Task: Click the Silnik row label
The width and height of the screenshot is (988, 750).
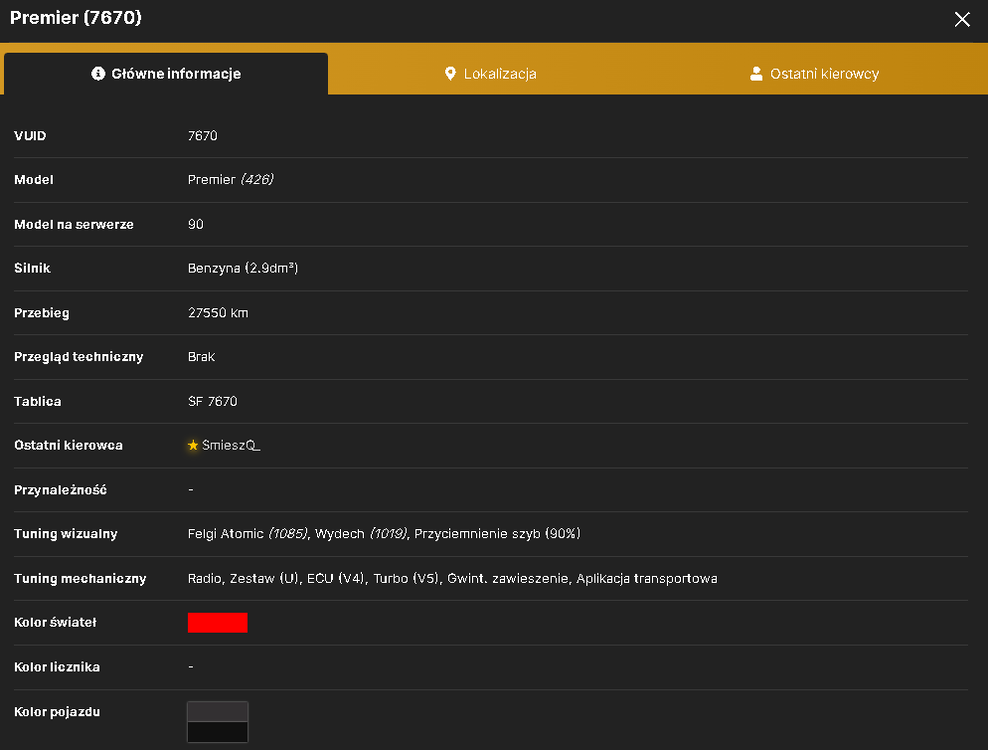Action: [32, 268]
